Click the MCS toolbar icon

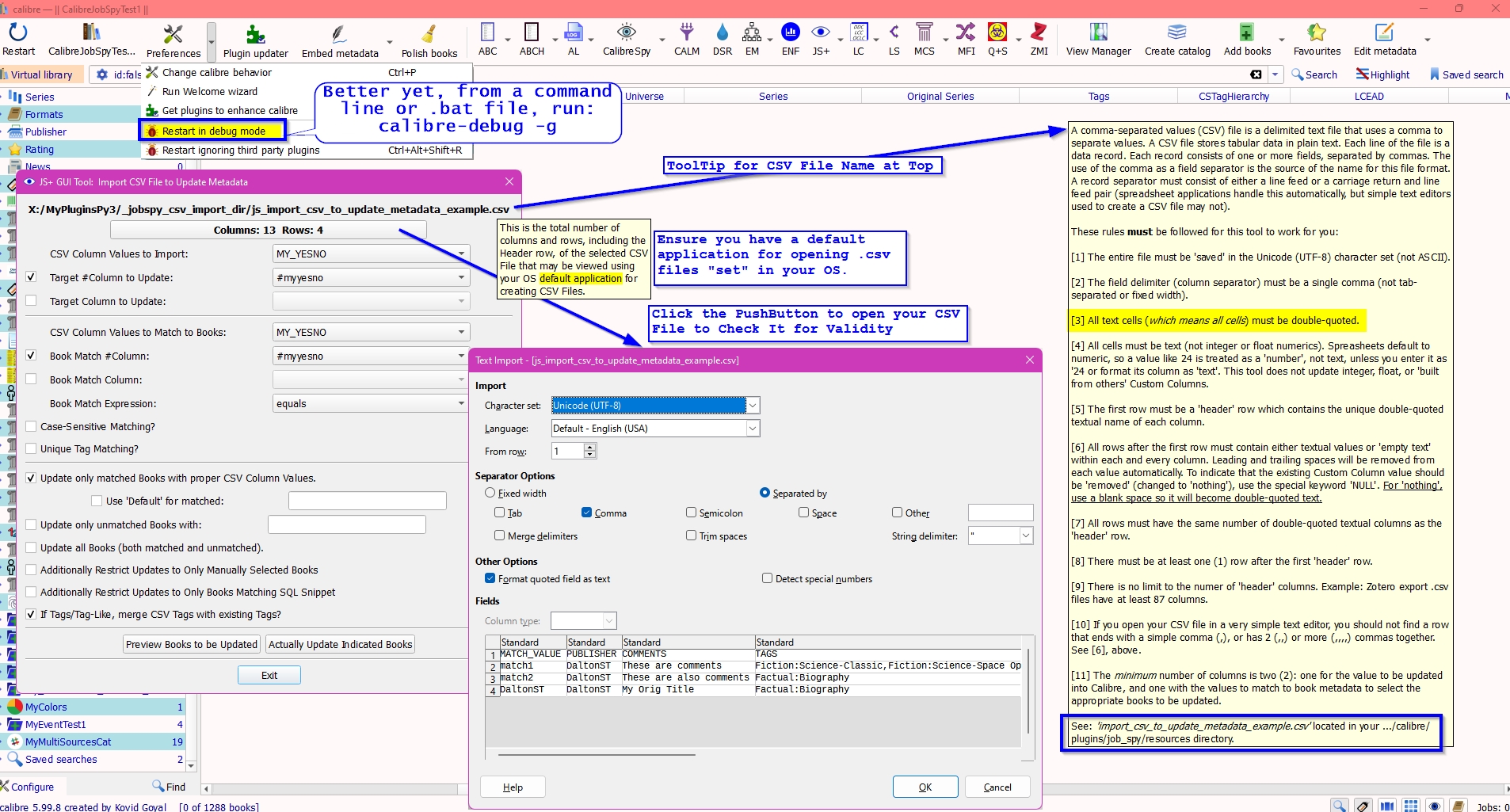click(x=924, y=32)
